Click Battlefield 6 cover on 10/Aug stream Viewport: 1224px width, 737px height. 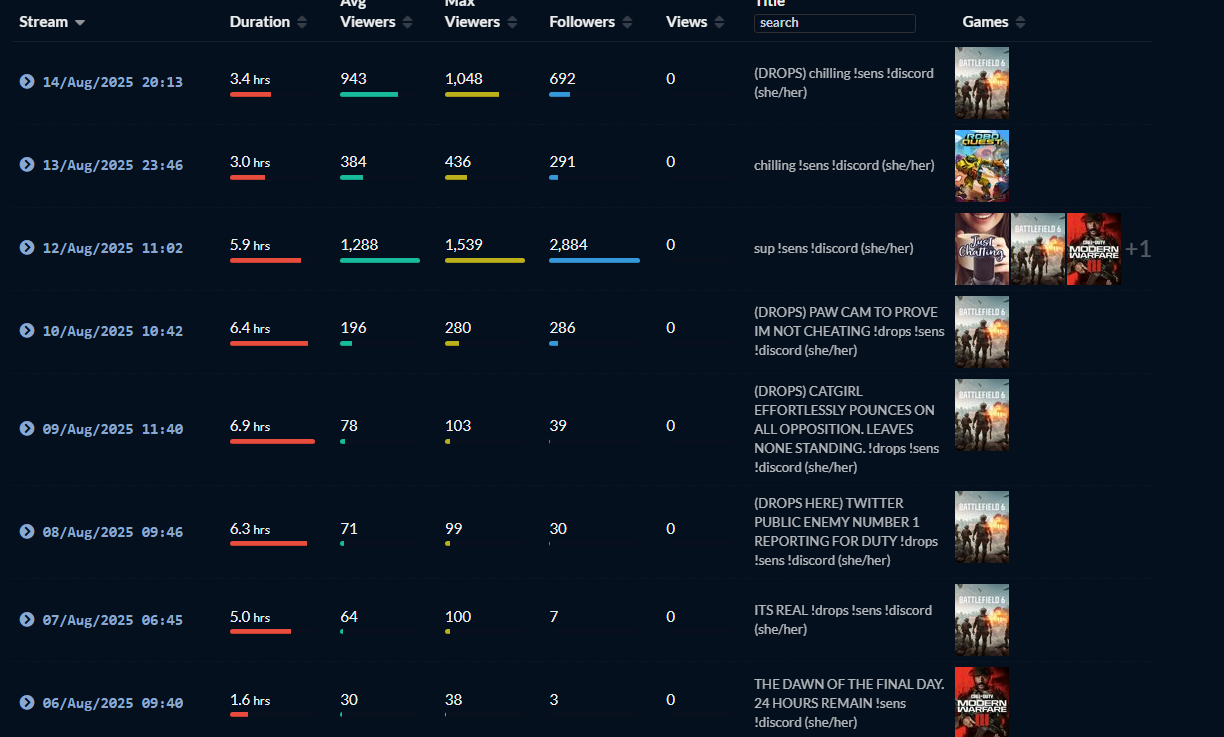982,332
